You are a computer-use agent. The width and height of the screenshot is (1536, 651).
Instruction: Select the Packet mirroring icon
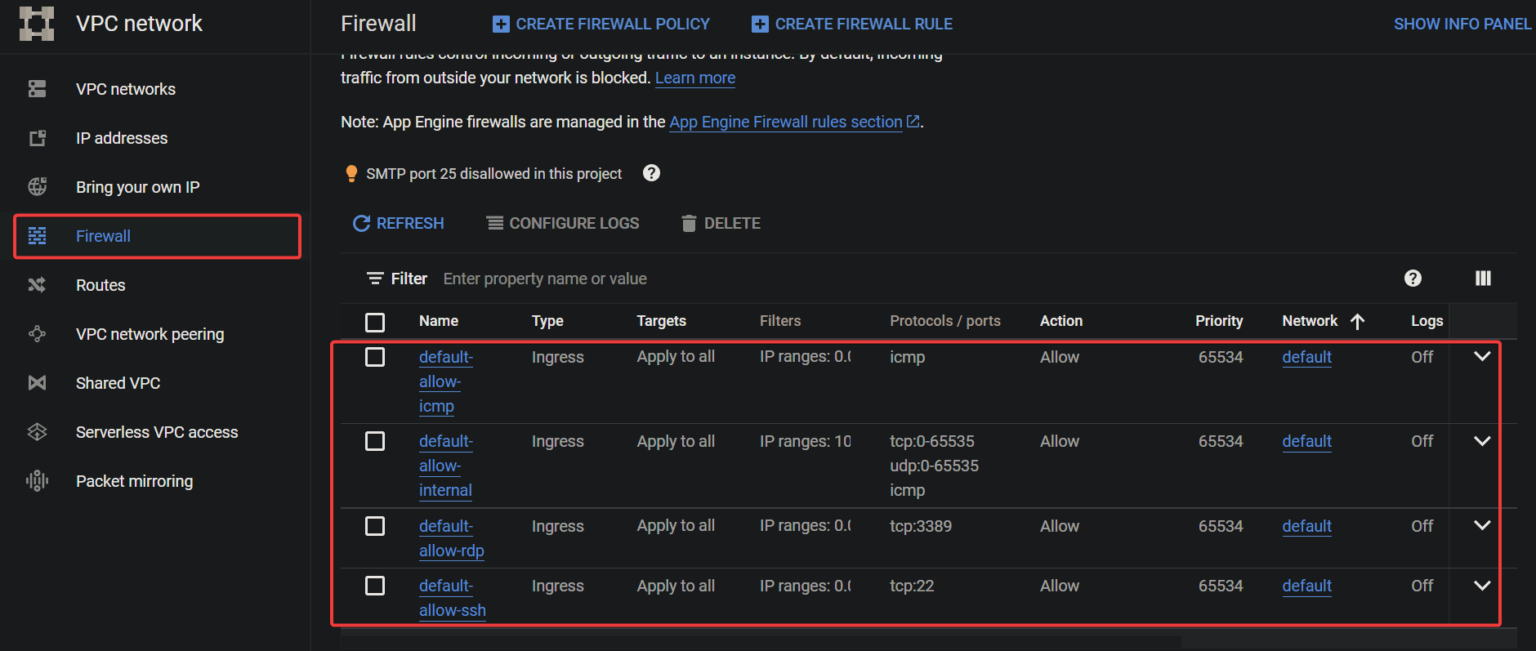tap(37, 481)
